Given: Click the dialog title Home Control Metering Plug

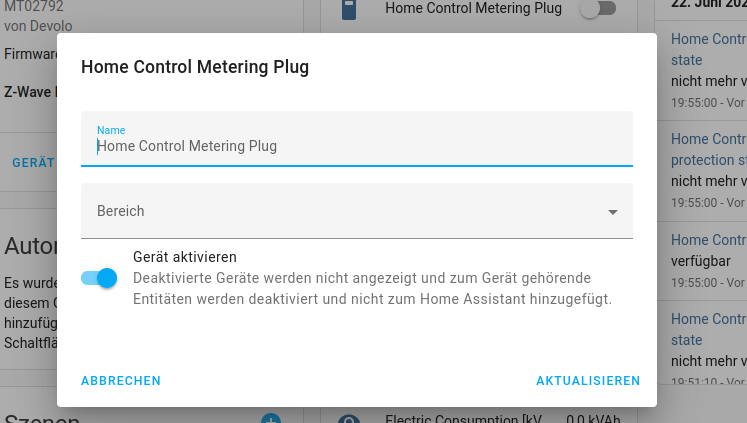Looking at the screenshot, I should point(195,68).
